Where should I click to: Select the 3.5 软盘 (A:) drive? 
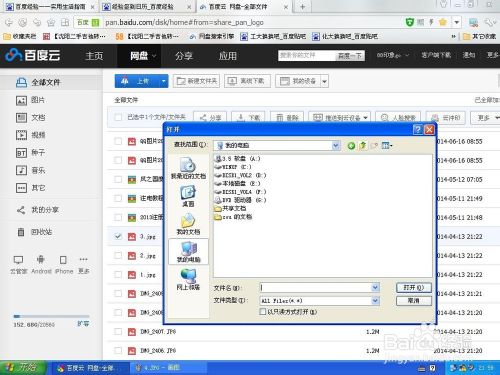(x=237, y=159)
